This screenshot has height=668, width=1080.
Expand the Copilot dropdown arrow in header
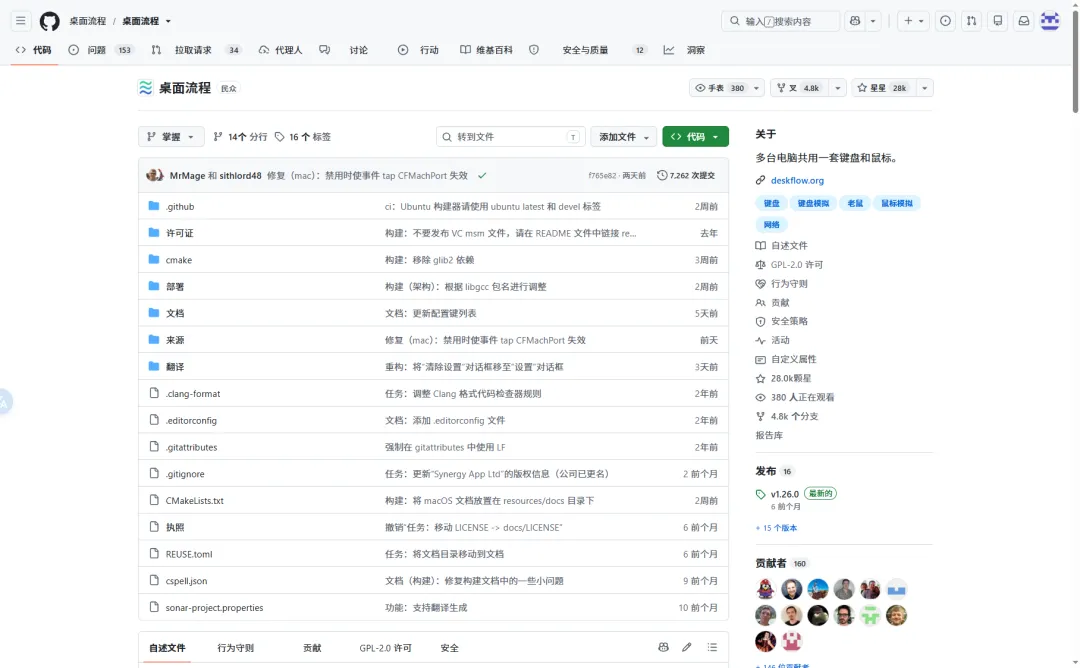[873, 21]
